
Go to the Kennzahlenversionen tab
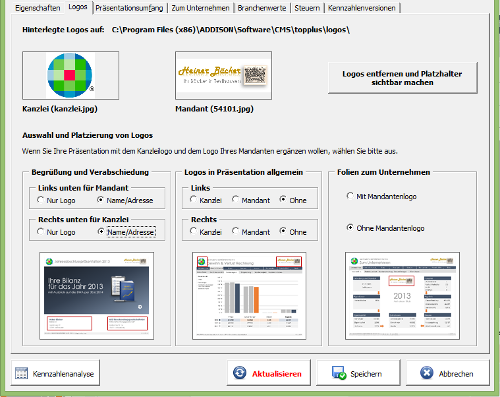pos(362,8)
